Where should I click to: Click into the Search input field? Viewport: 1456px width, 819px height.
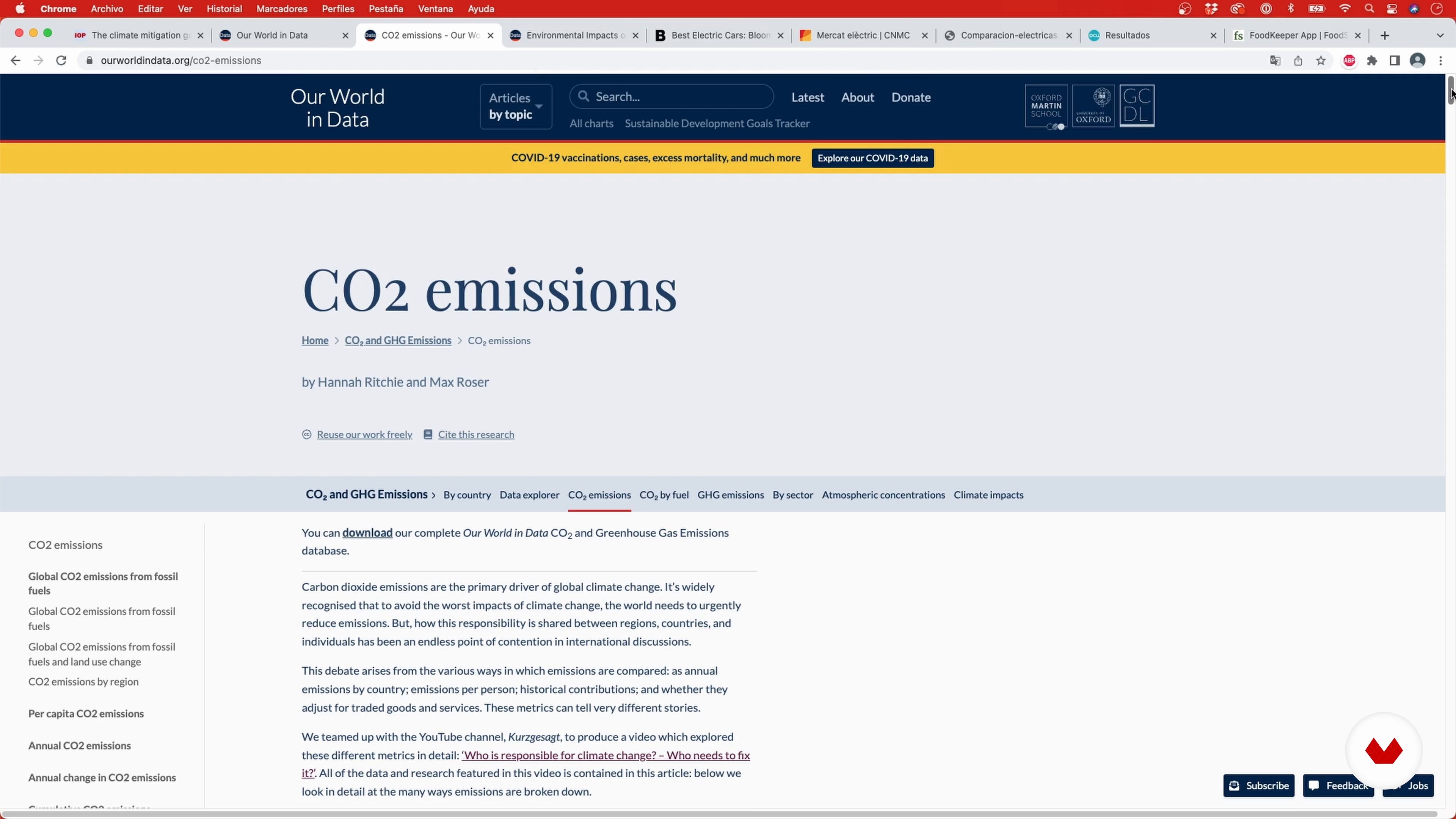[x=672, y=97]
